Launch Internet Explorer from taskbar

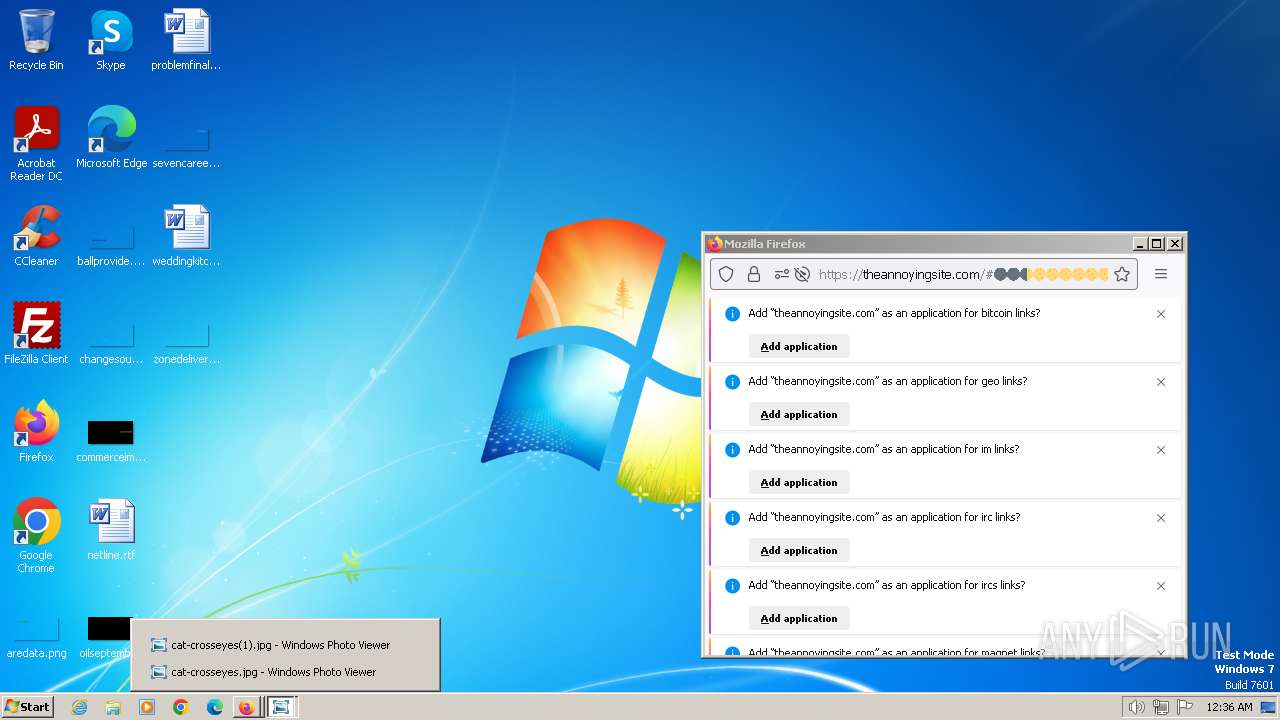[x=79, y=707]
